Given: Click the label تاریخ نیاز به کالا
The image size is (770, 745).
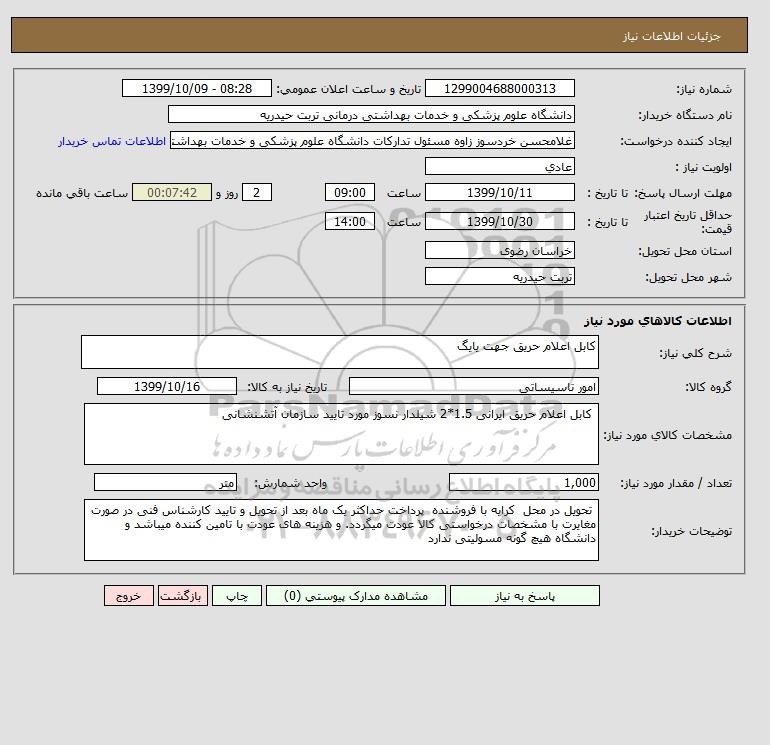Looking at the screenshot, I should (x=287, y=387).
